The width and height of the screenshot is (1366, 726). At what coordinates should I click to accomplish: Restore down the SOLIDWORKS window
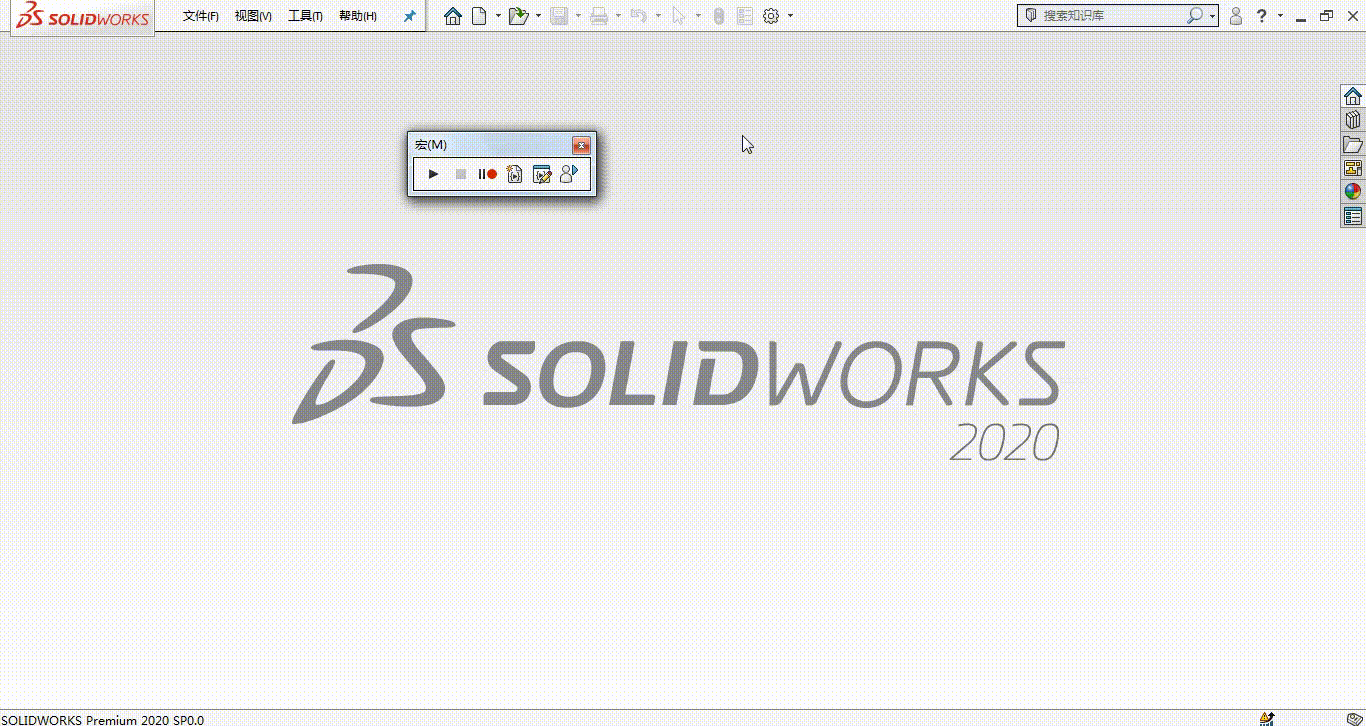coord(1327,16)
